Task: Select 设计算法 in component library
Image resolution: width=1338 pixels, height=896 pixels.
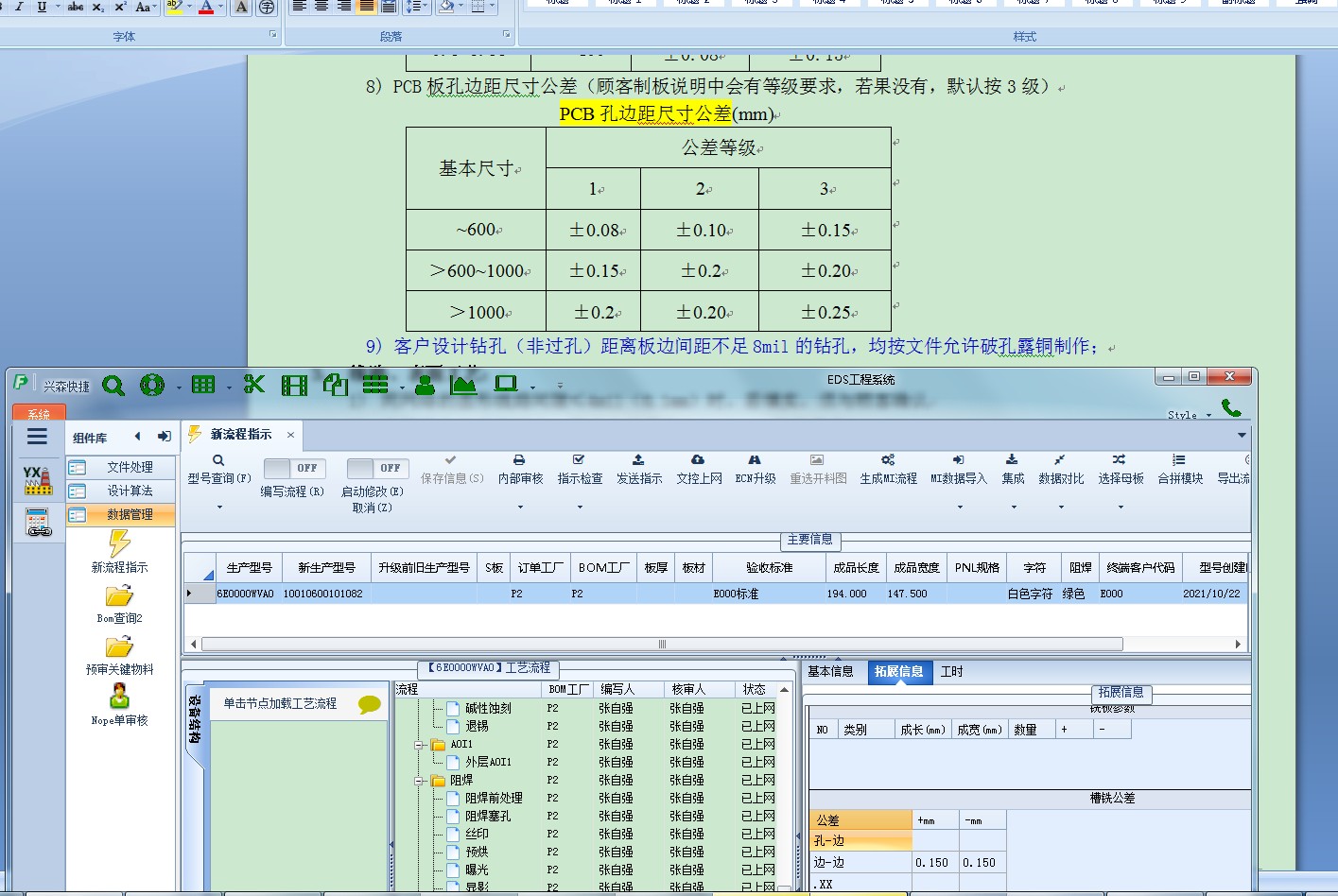Action: [x=121, y=491]
